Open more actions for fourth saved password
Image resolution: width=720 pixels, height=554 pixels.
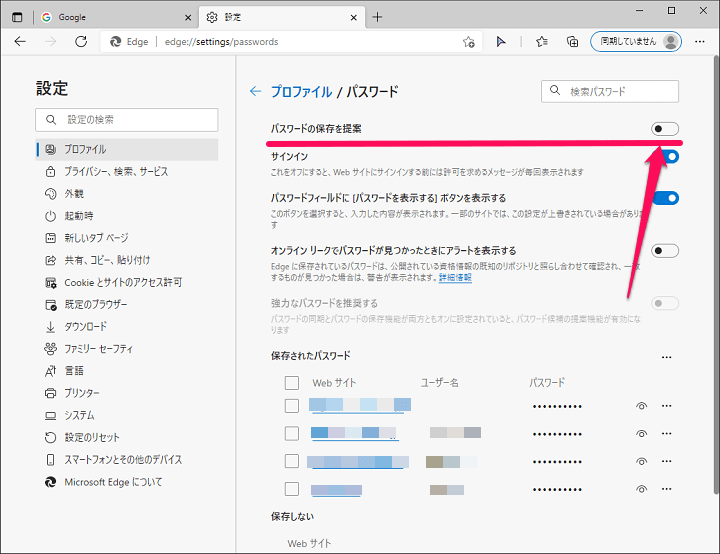tap(667, 489)
